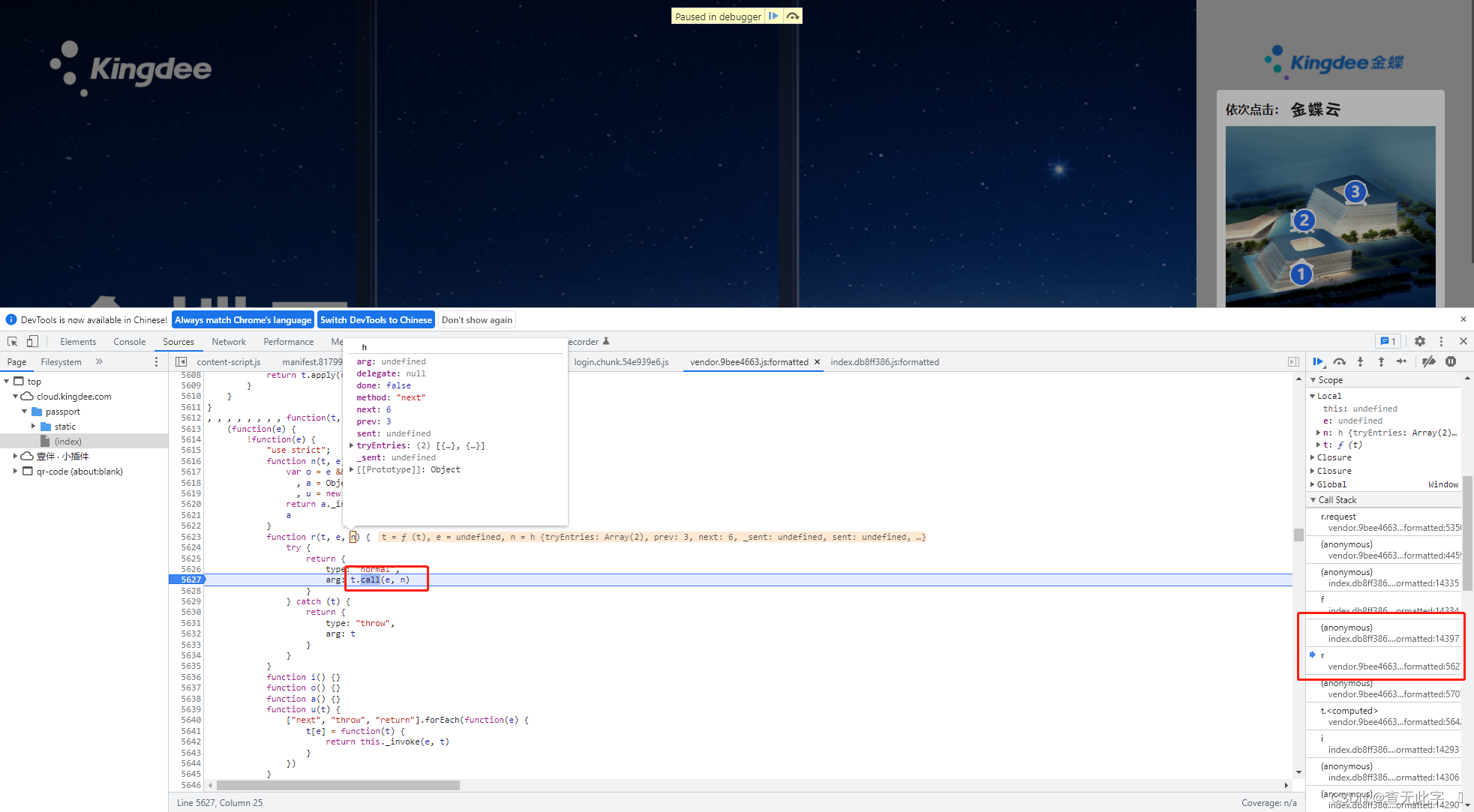1474x812 pixels.
Task: Show more navigator tabs chevron
Action: point(99,361)
